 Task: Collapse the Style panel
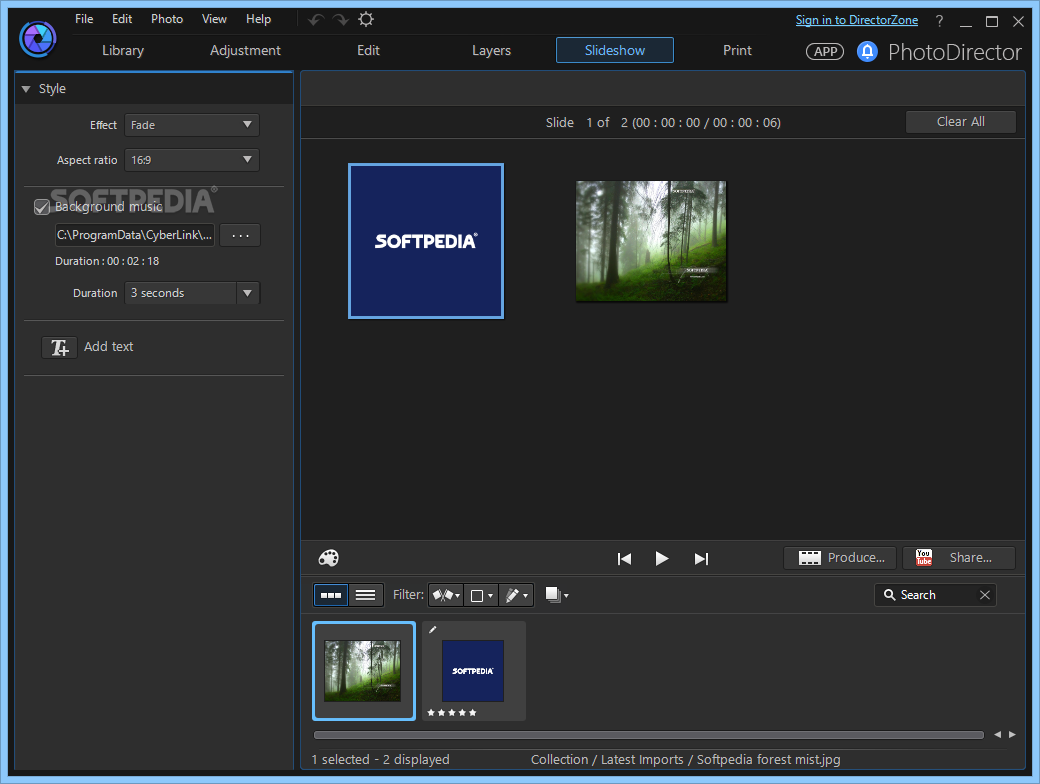pos(26,89)
